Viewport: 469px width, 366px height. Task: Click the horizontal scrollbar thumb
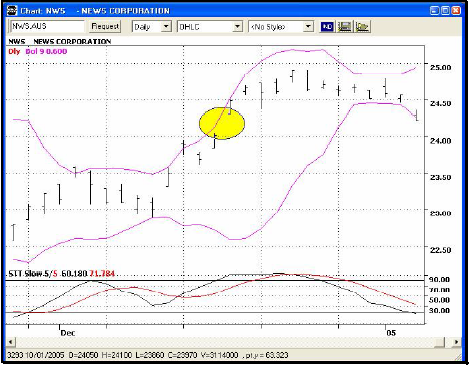click(441, 342)
